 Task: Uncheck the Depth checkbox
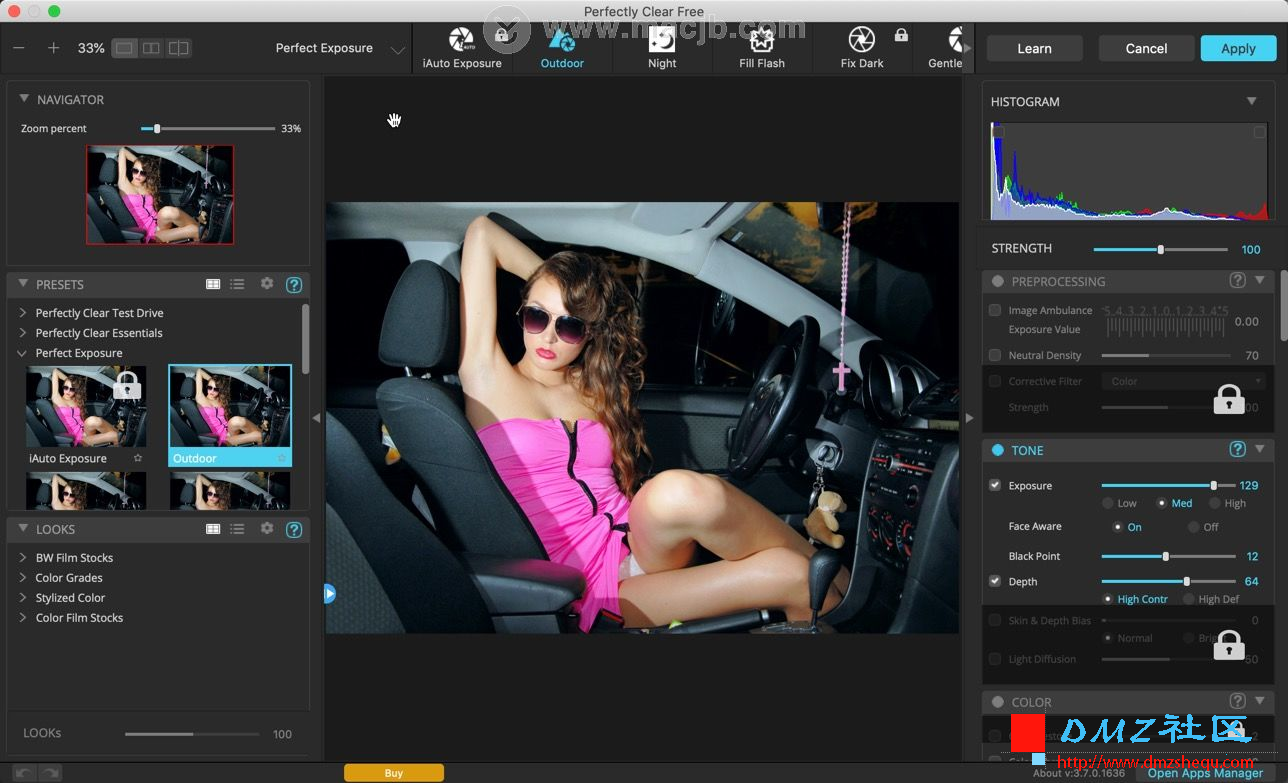995,581
